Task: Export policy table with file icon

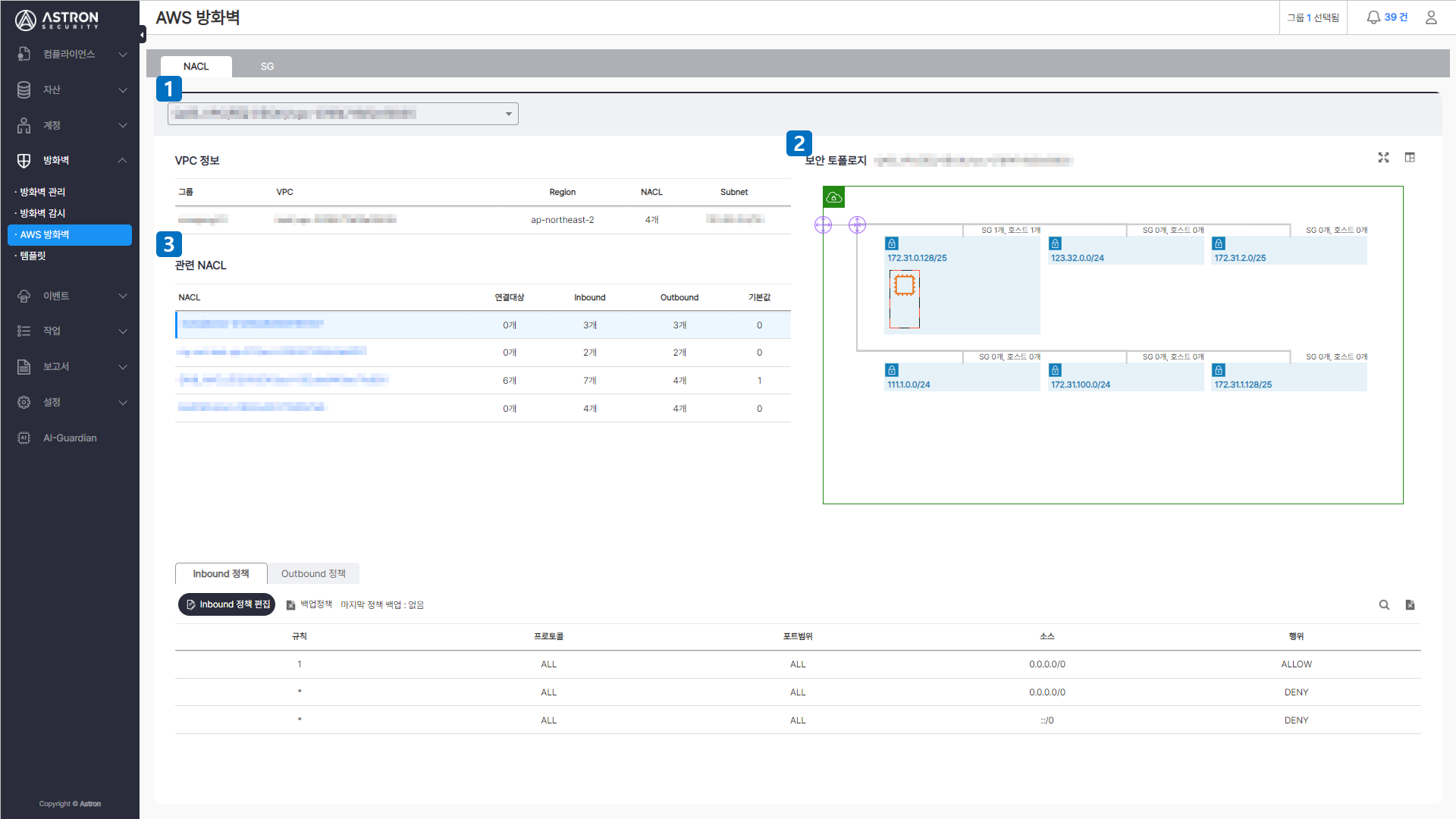Action: click(1410, 605)
